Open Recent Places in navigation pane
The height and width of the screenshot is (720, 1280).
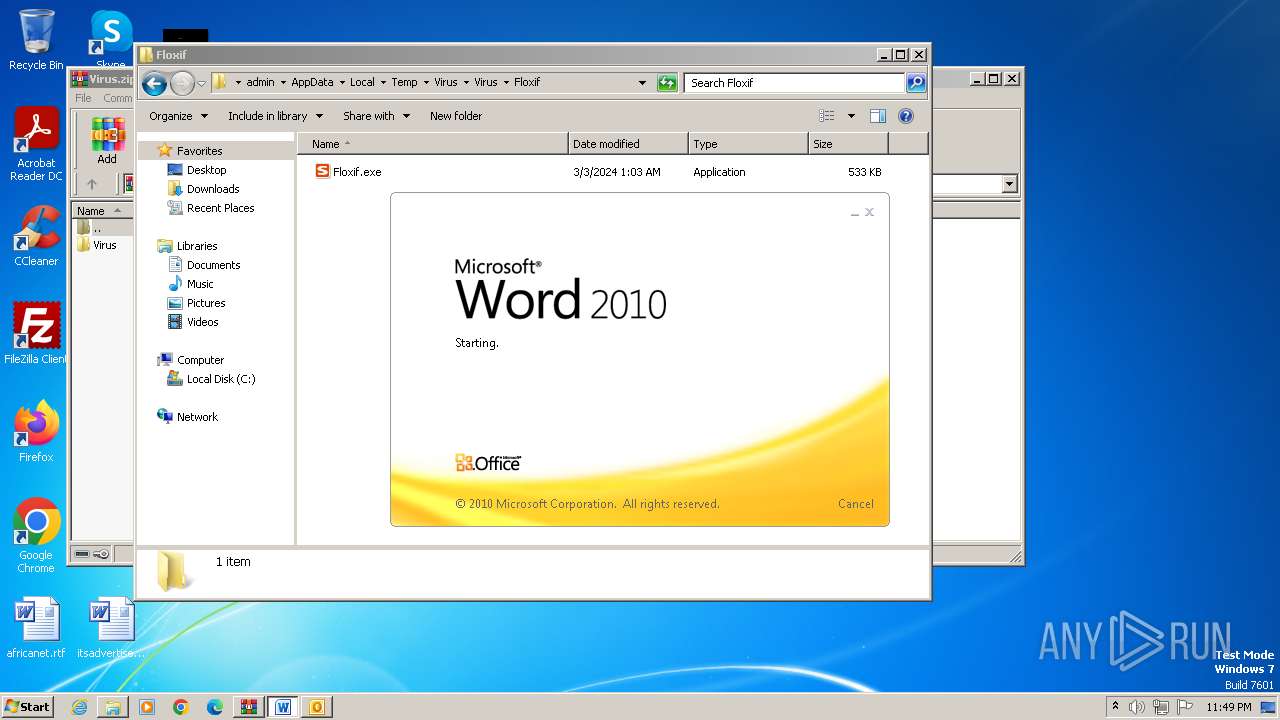[220, 208]
